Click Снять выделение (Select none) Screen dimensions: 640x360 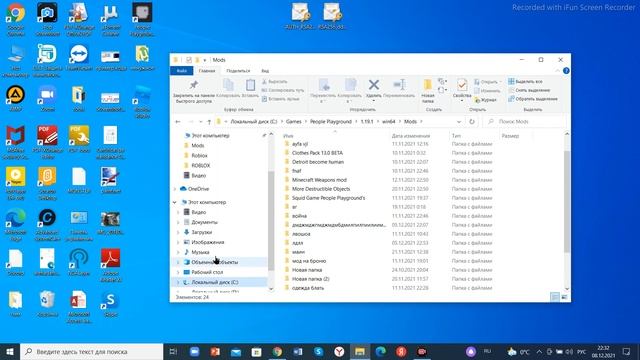click(529, 90)
